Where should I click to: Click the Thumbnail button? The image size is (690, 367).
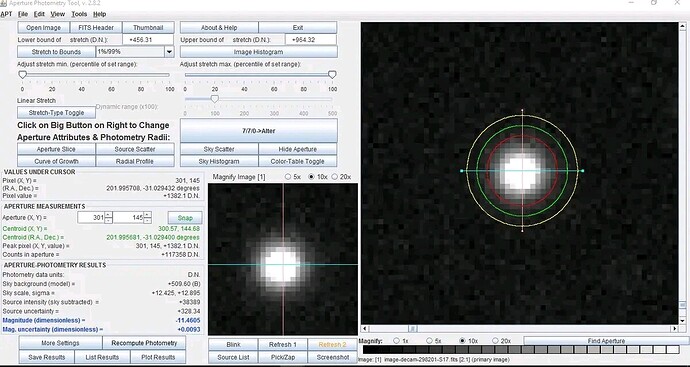click(x=148, y=27)
